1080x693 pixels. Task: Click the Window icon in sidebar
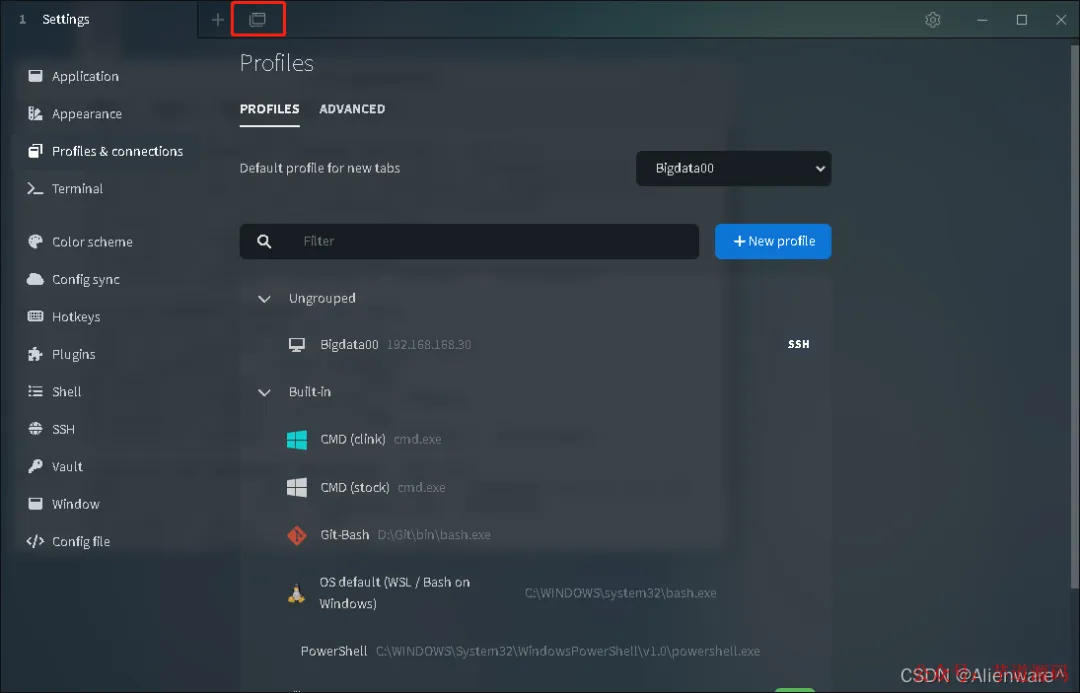tap(35, 504)
